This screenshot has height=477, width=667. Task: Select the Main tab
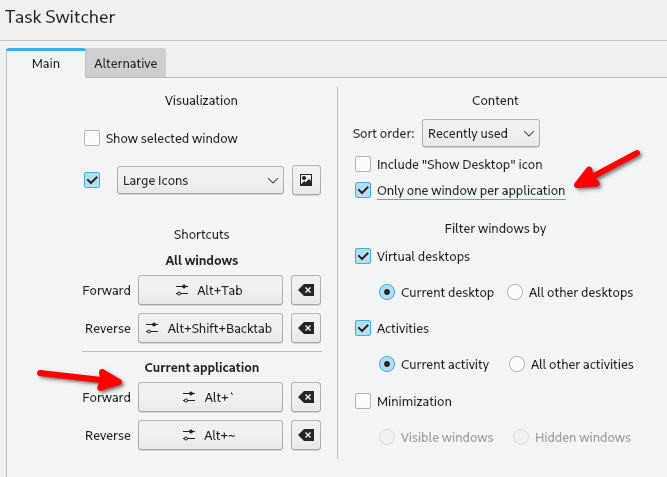click(x=45, y=63)
